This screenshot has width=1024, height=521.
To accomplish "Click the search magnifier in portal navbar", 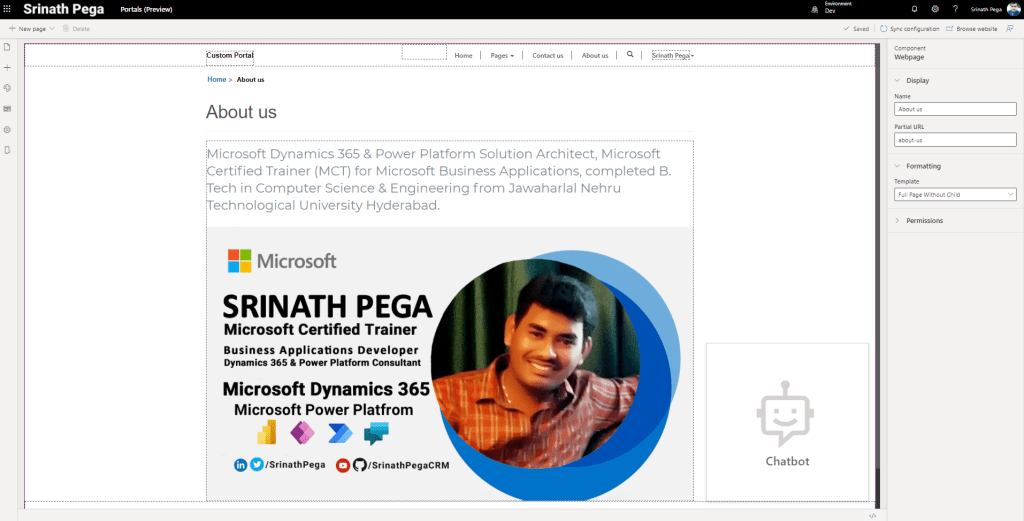I will pos(630,55).
